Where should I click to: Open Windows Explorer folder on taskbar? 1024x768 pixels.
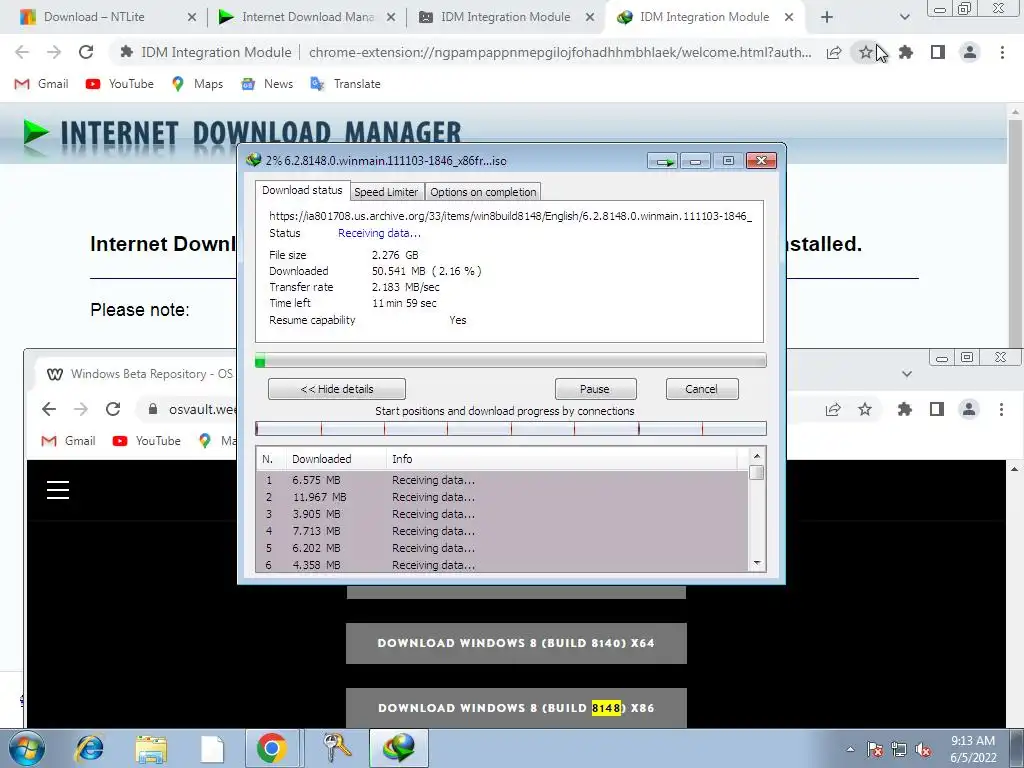[x=151, y=748]
